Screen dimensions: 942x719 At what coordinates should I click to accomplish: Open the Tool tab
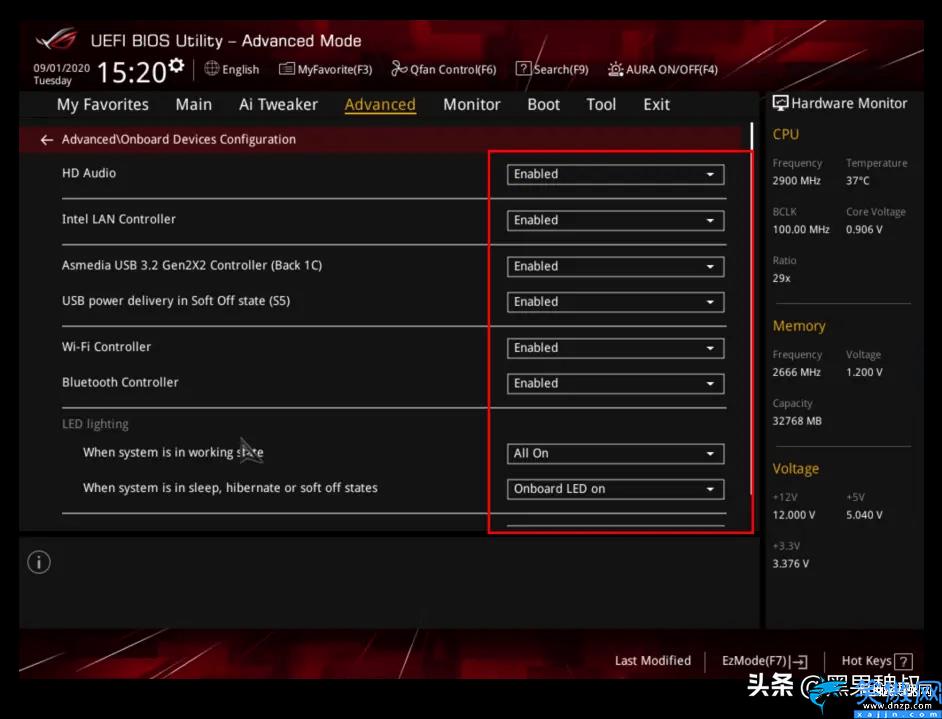click(x=601, y=105)
